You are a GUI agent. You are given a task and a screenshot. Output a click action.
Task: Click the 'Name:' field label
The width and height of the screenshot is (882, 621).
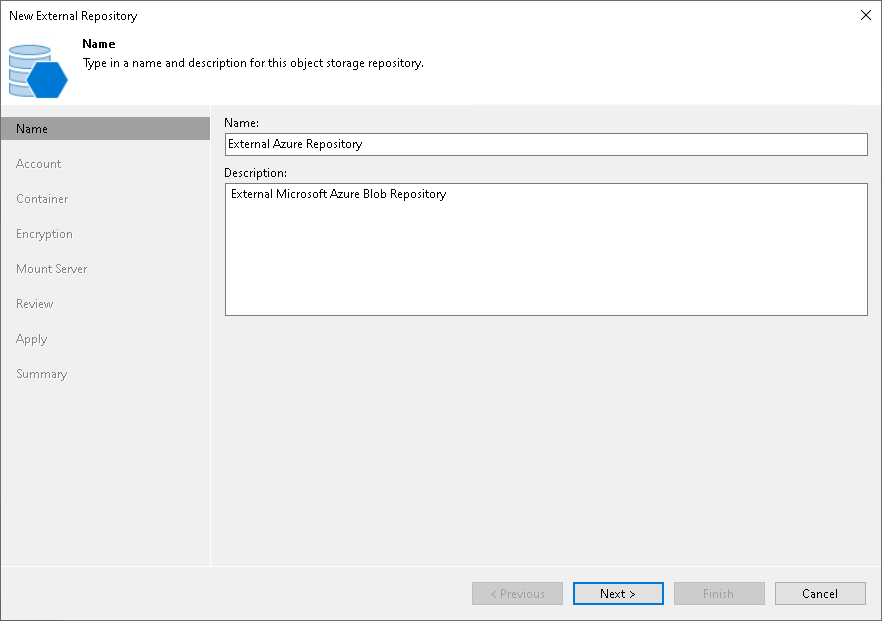tap(241, 123)
